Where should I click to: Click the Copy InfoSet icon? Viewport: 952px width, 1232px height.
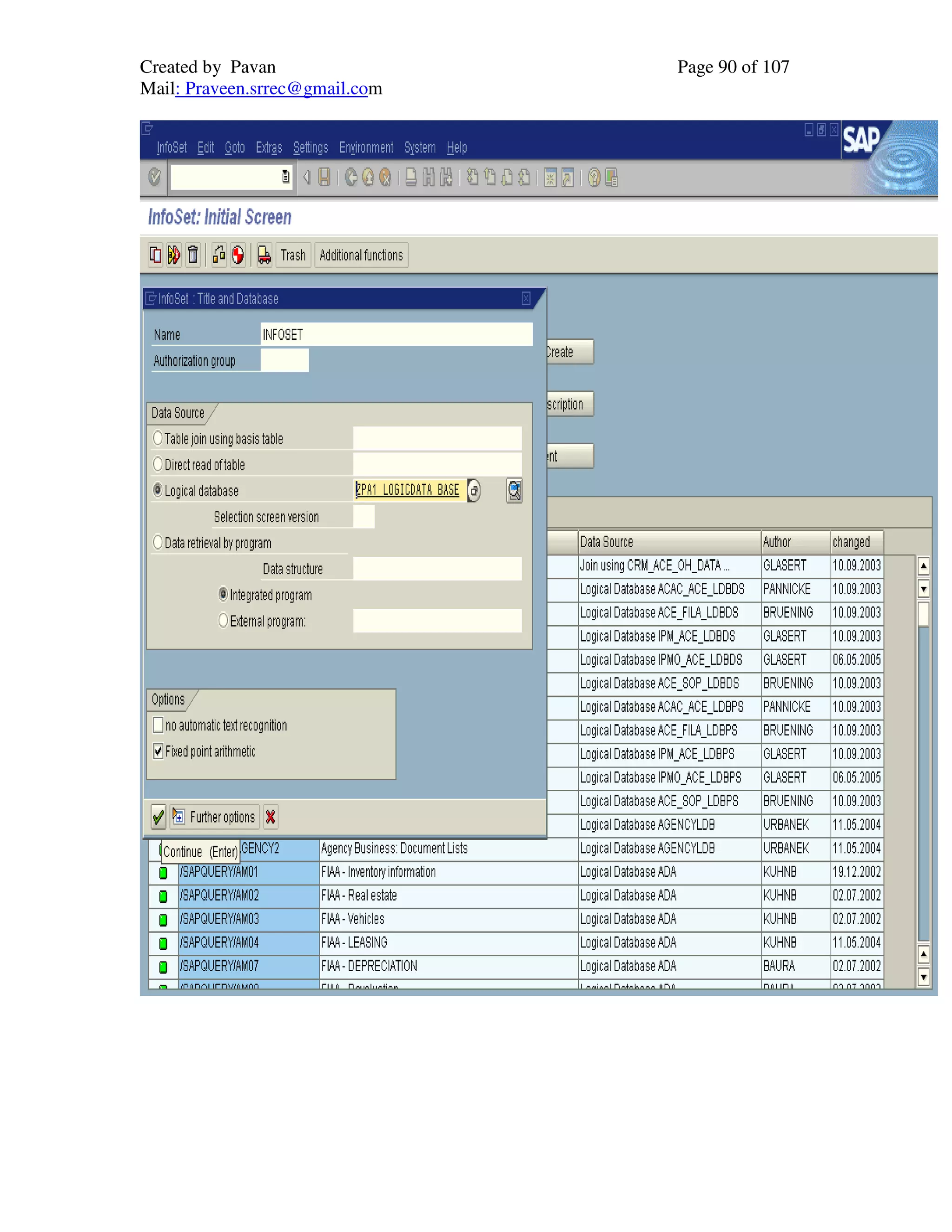click(x=156, y=255)
